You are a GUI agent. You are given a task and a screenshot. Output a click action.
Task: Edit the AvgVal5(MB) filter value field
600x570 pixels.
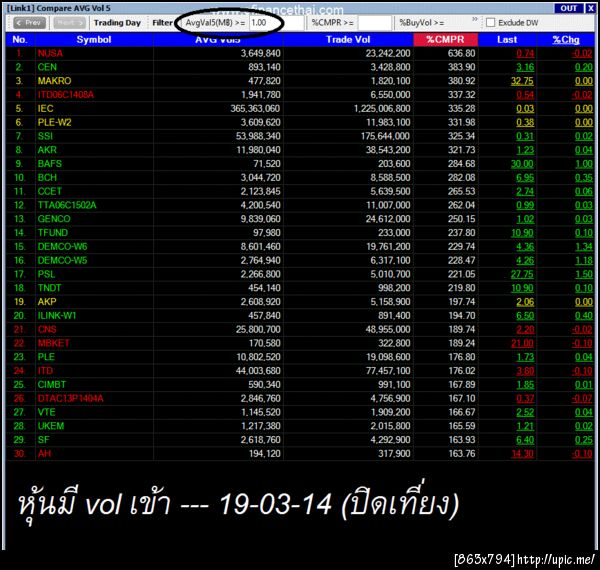tap(276, 23)
